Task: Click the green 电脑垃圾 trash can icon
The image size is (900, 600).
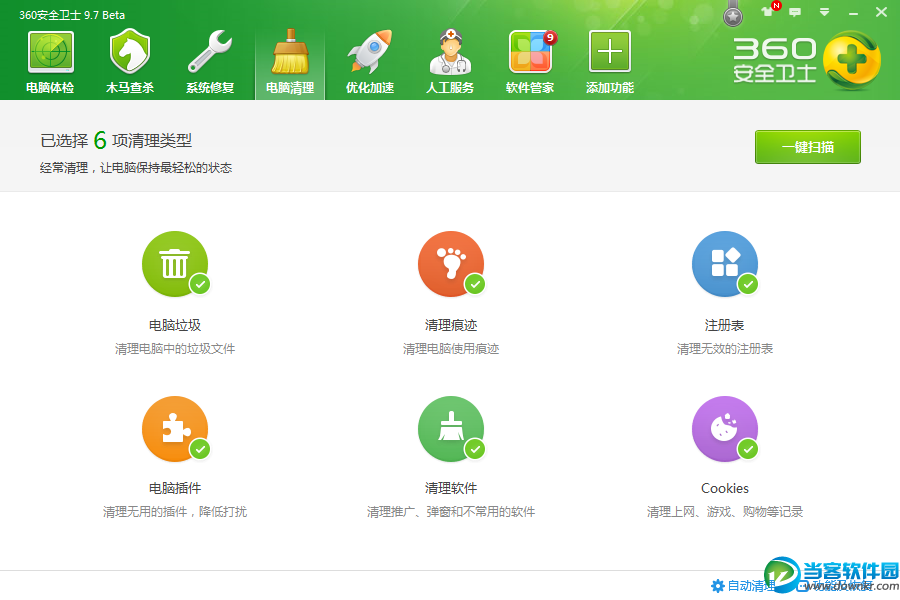Action: point(175,264)
